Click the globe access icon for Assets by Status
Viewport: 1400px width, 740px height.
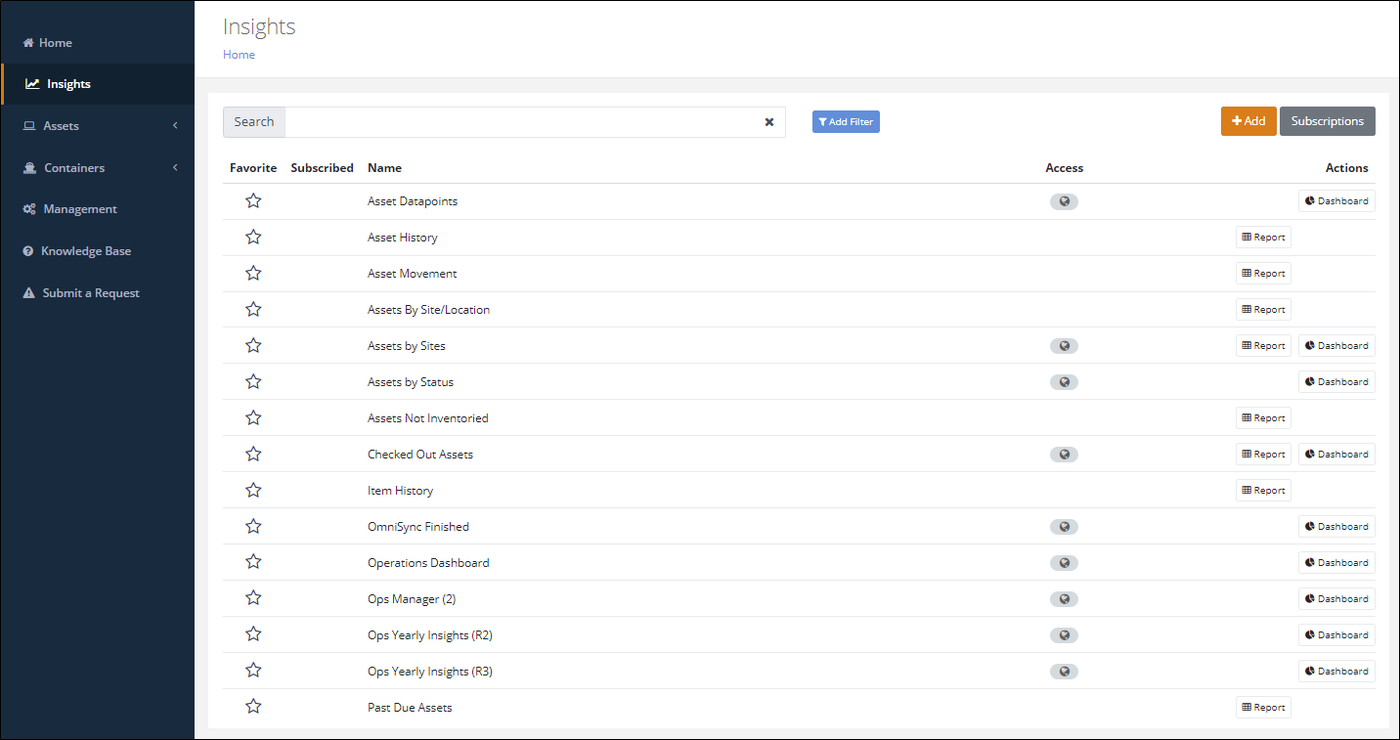coord(1064,382)
